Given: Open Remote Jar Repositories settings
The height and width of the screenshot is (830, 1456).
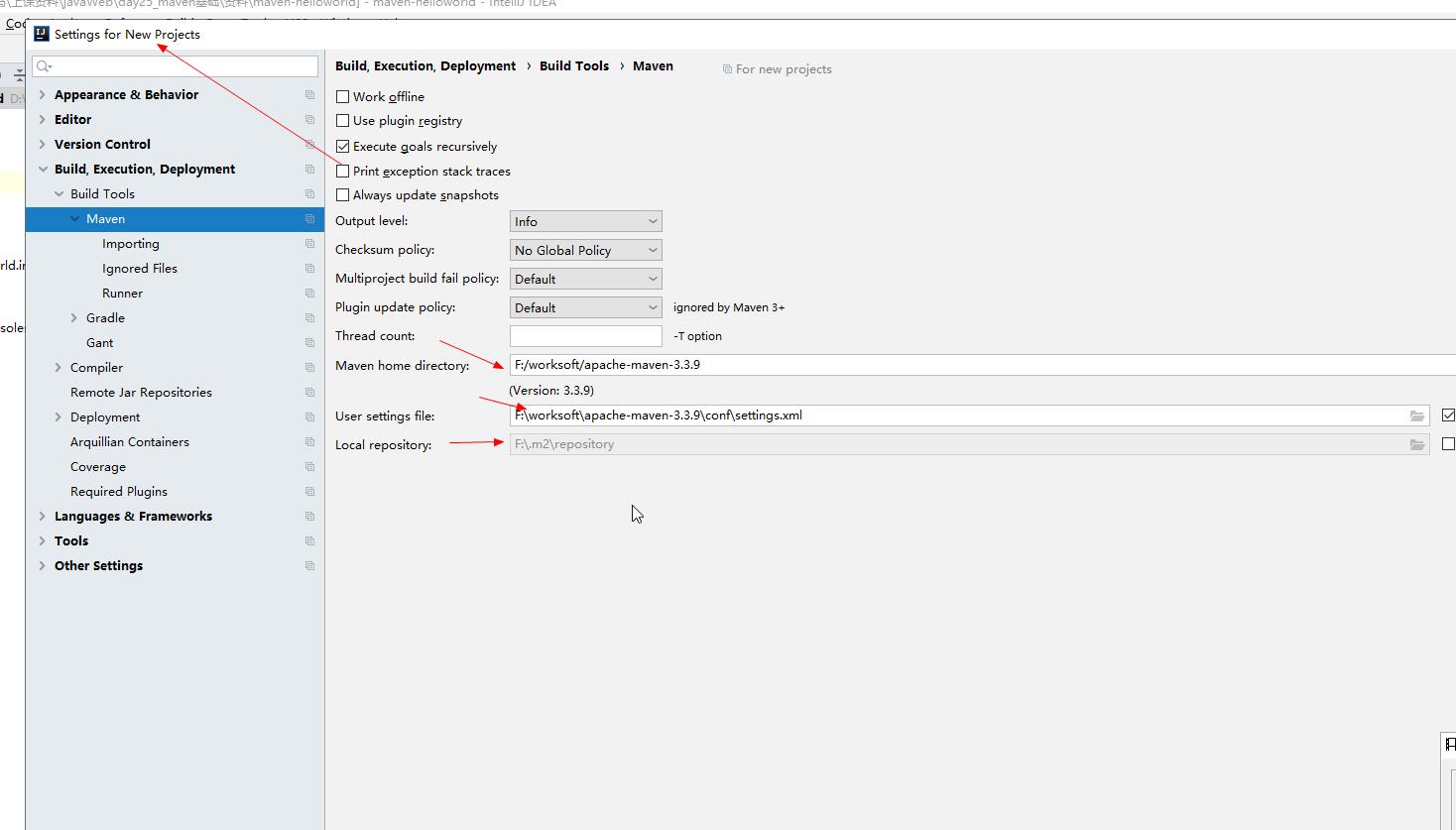Looking at the screenshot, I should [141, 393].
